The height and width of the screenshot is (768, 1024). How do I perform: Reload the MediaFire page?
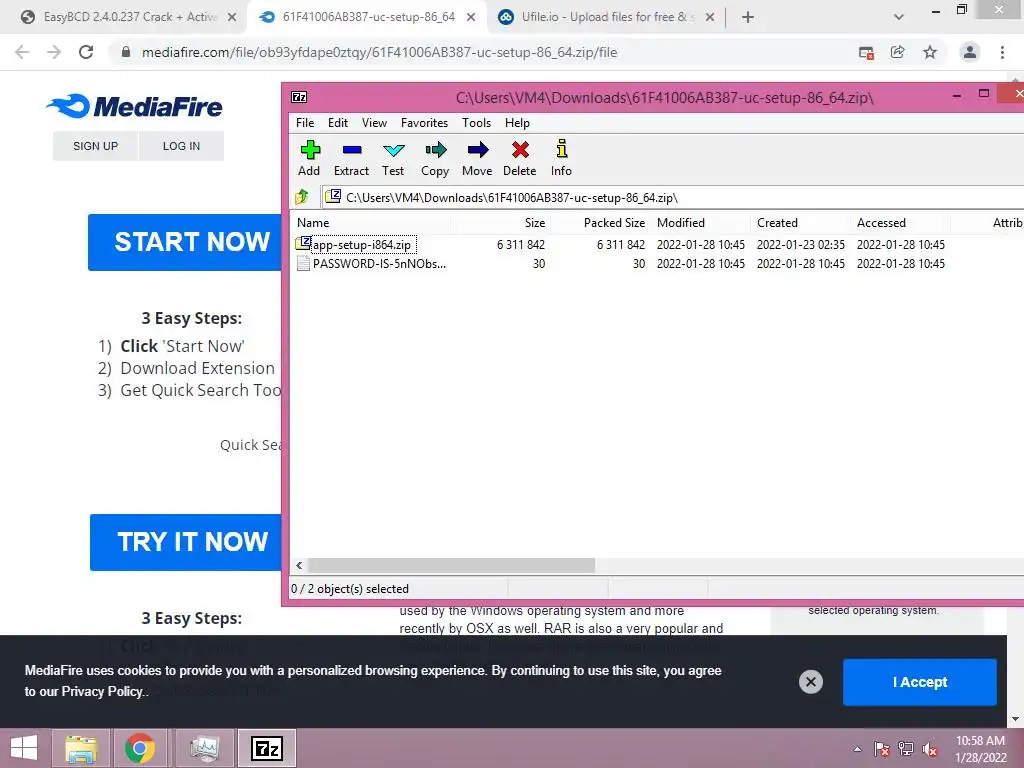click(x=86, y=52)
